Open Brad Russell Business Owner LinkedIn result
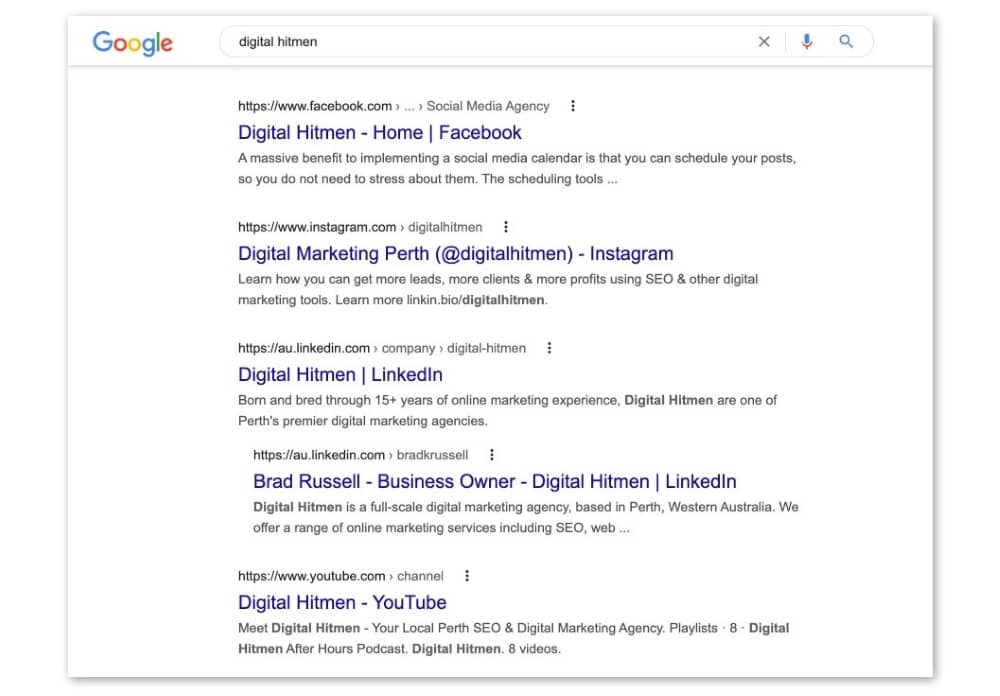 point(494,482)
